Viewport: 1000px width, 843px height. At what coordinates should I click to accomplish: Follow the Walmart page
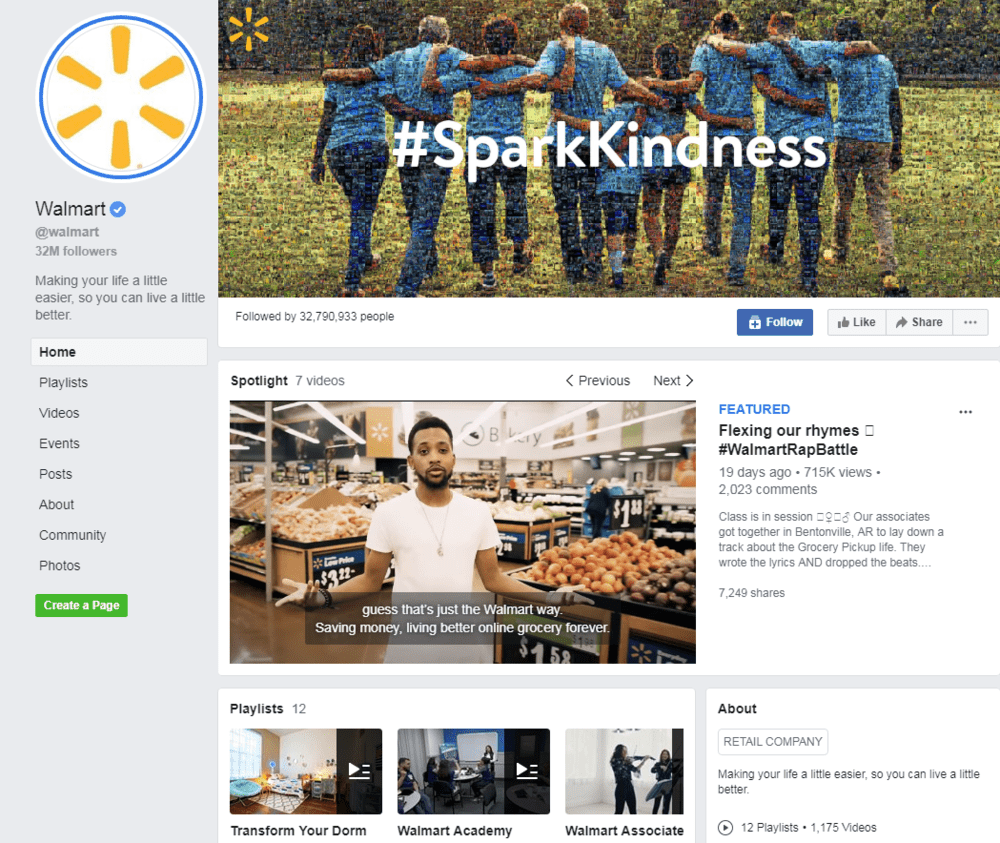click(775, 322)
